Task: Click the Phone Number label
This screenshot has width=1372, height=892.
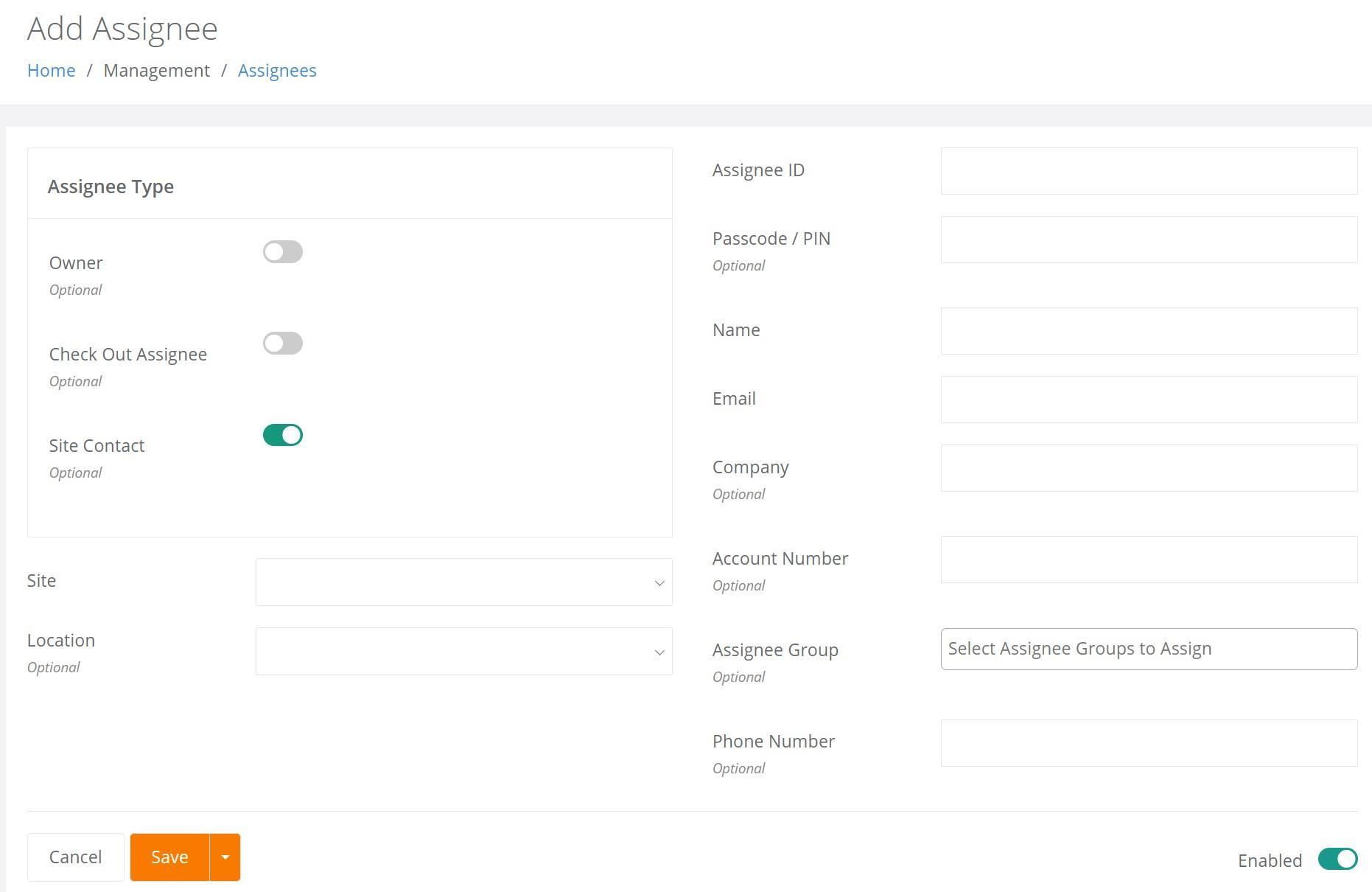Action: tap(774, 742)
